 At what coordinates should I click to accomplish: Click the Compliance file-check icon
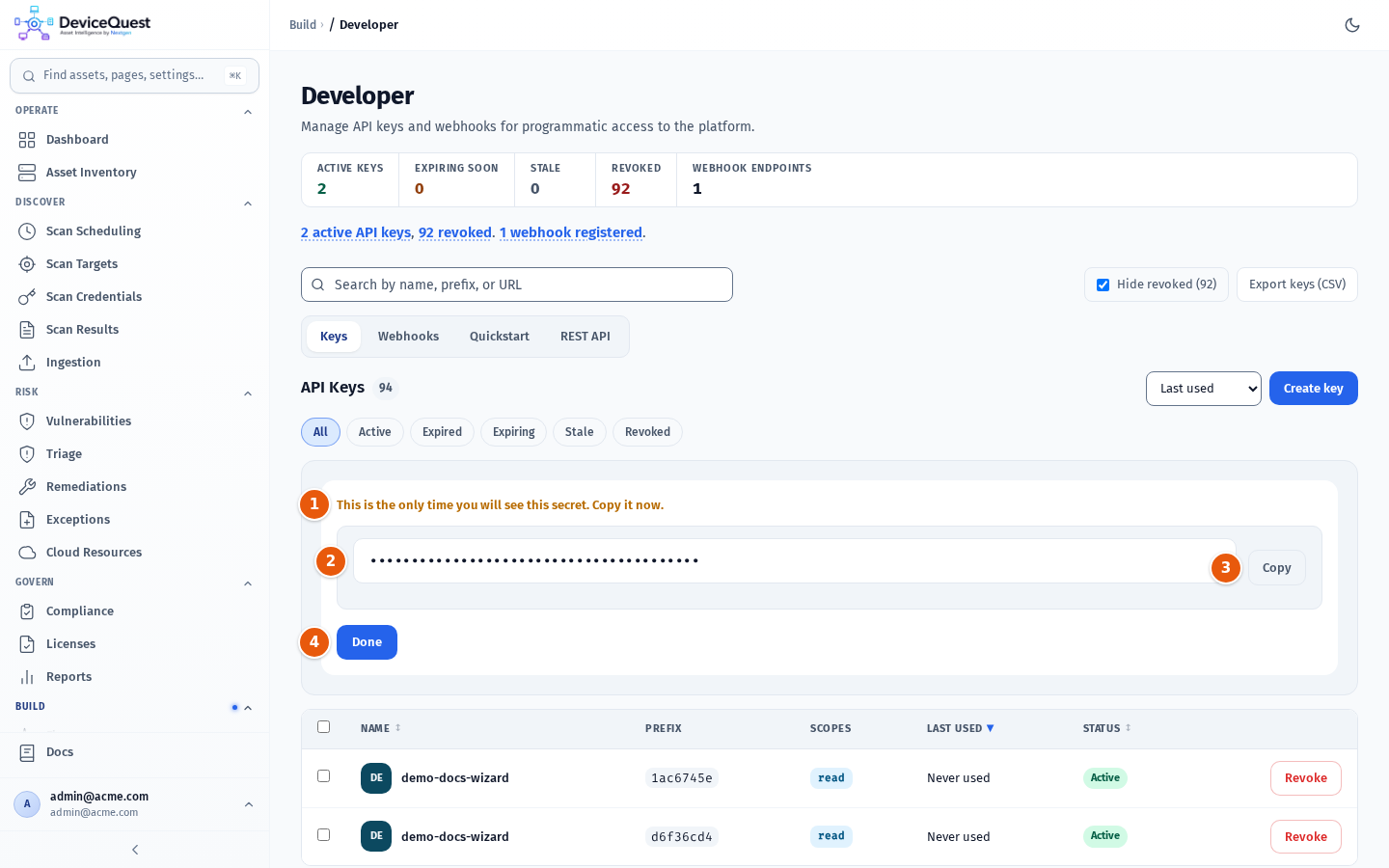coord(27,611)
